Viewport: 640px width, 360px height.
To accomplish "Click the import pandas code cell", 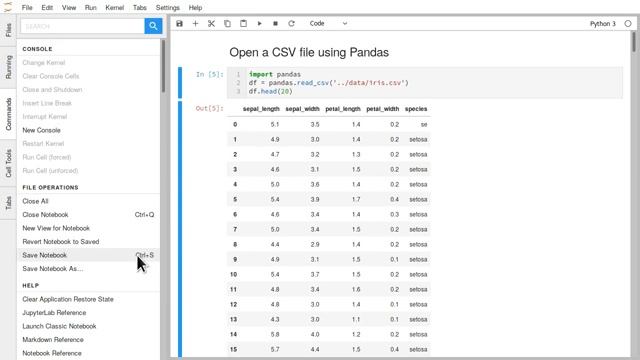I will click(x=424, y=83).
